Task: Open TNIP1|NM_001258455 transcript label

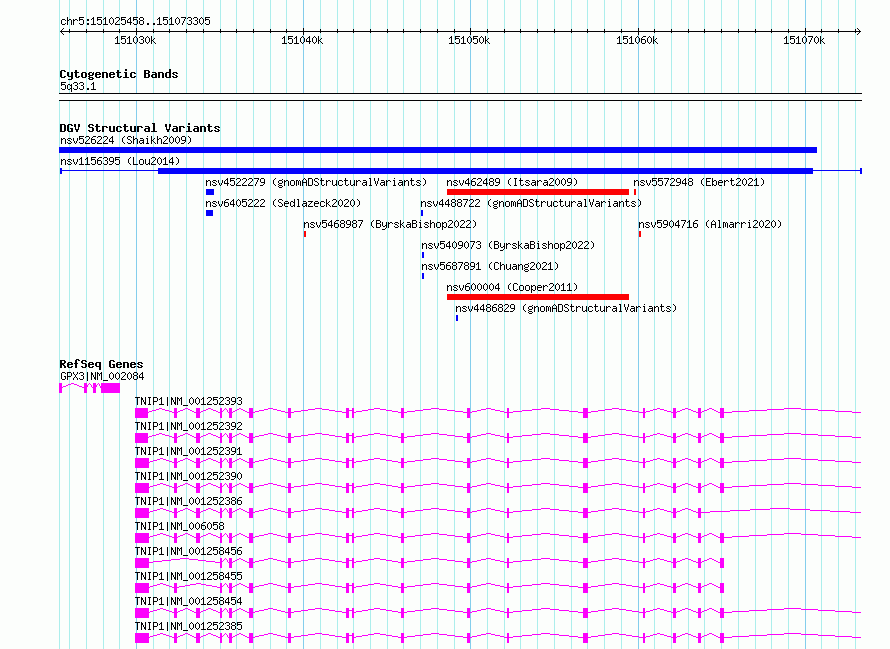Action: coord(188,576)
